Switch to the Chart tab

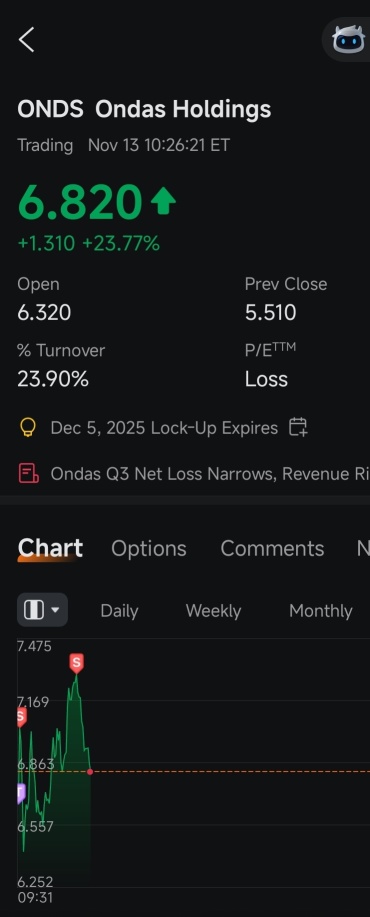(50, 549)
